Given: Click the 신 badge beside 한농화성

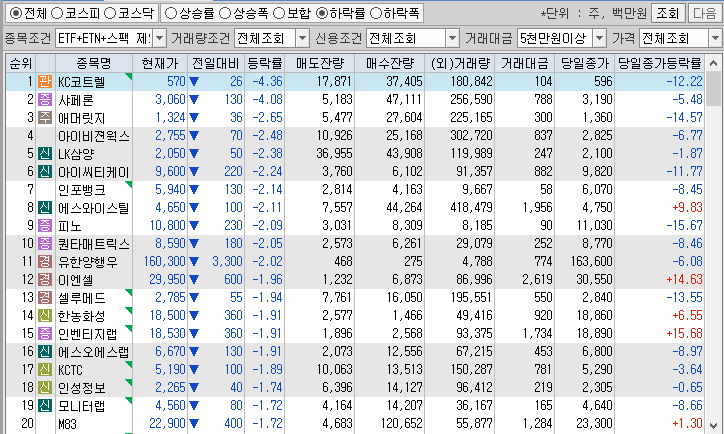Looking at the screenshot, I should point(45,316).
